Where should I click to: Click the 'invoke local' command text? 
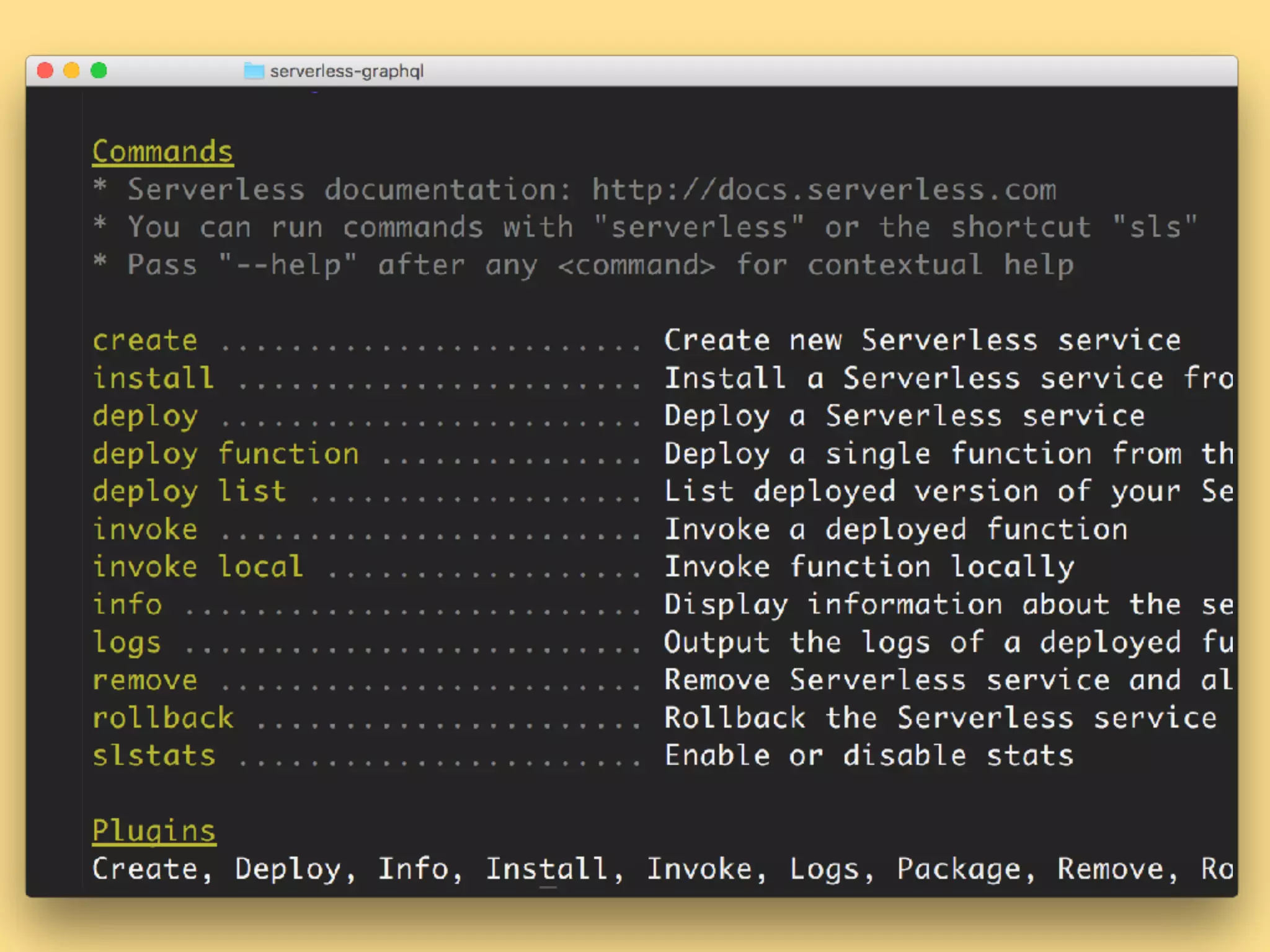tap(198, 567)
